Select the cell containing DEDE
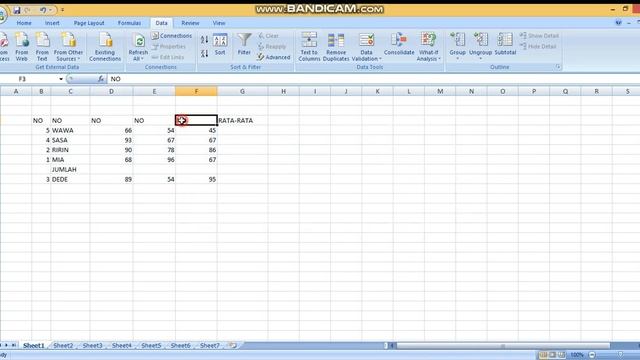This screenshot has width=640, height=360. (70, 180)
